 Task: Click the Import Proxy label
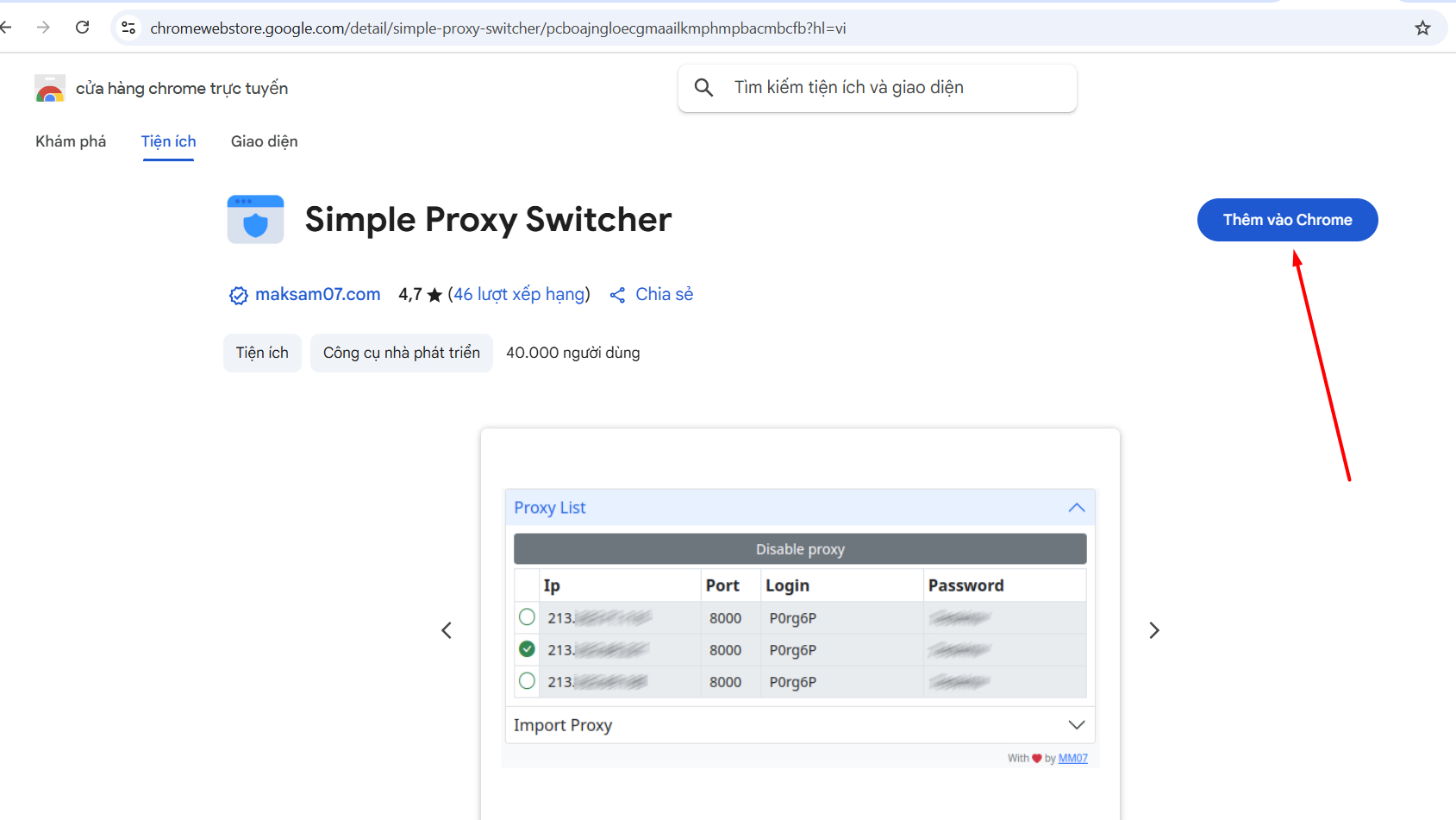(x=563, y=725)
